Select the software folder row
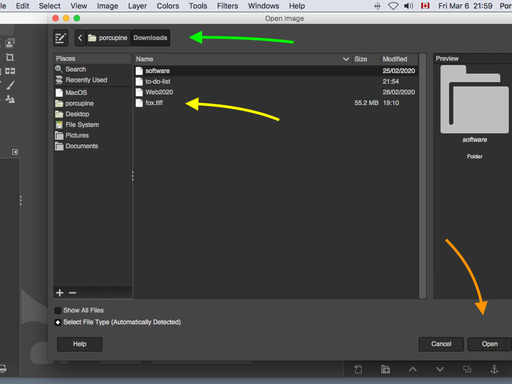Viewport: 512px width, 384px height. (276, 71)
